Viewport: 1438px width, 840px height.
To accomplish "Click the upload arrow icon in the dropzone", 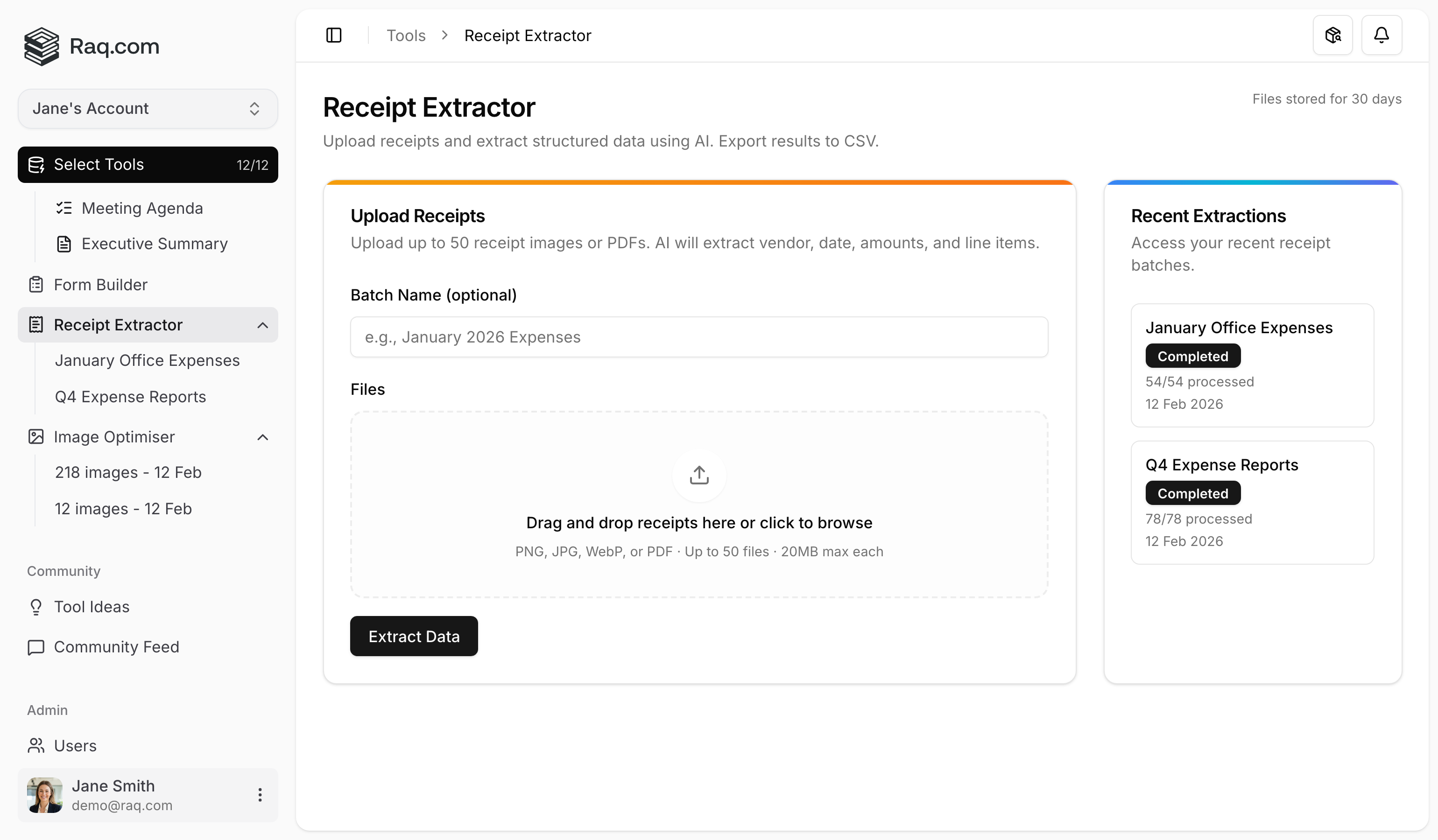I will 698,475.
